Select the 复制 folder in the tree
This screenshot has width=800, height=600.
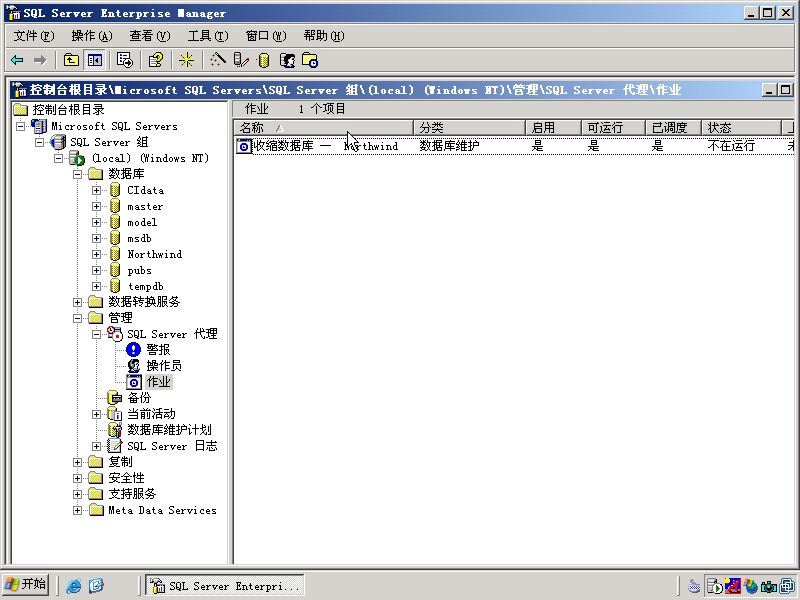(110, 462)
